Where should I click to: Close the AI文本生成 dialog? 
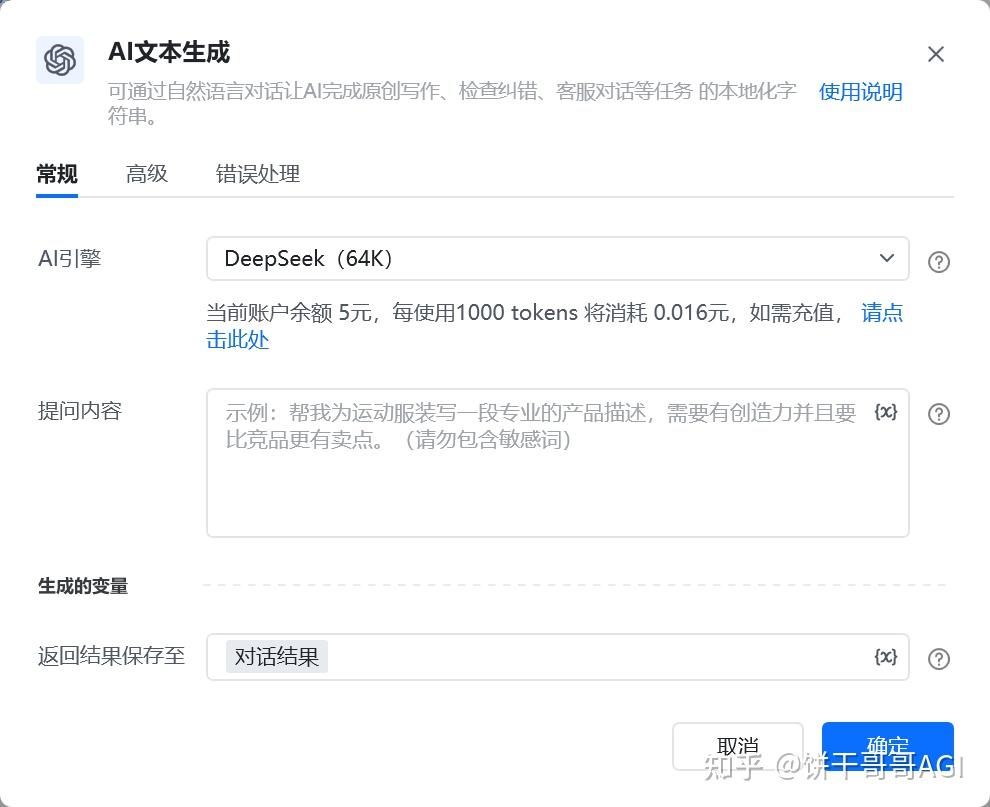(x=936, y=54)
